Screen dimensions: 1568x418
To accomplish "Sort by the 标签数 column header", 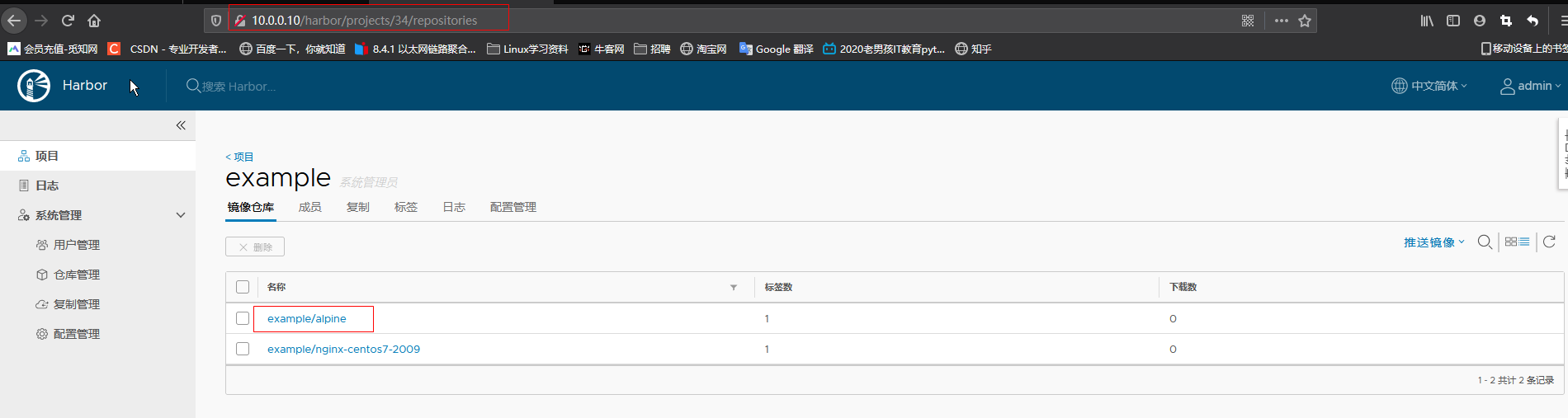I will pyautogui.click(x=778, y=287).
